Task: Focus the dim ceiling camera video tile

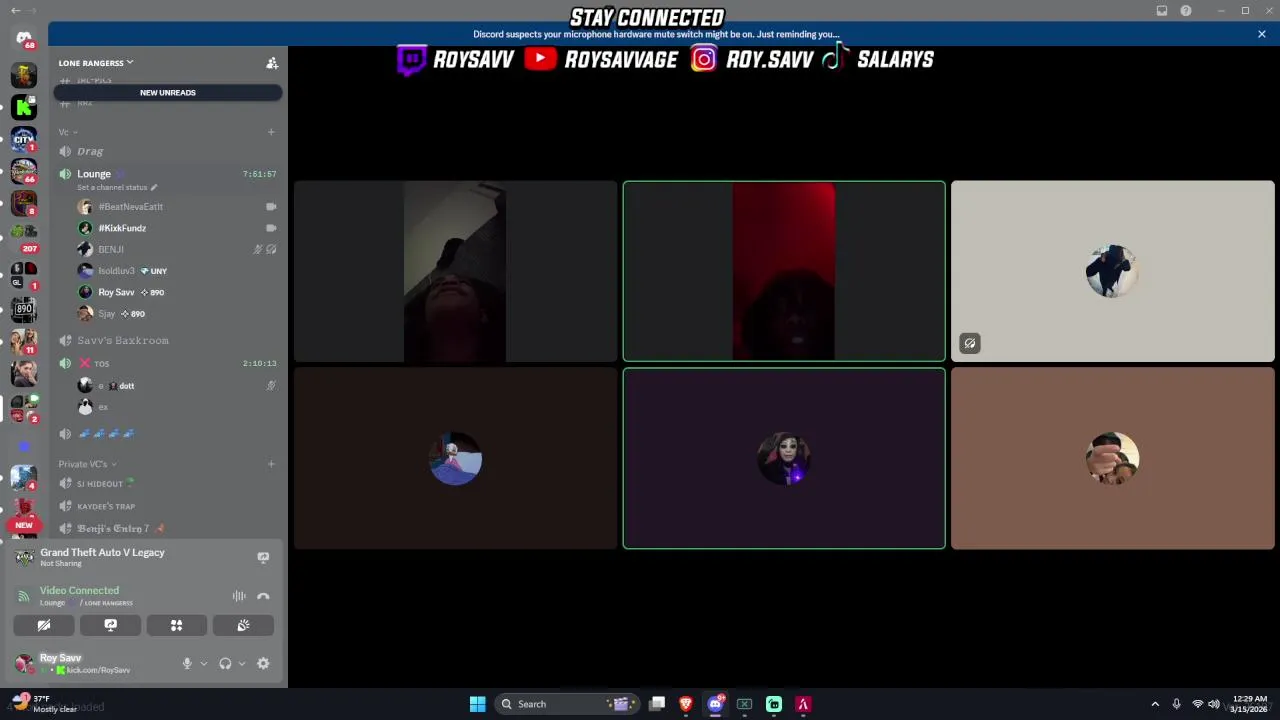Action: click(455, 271)
